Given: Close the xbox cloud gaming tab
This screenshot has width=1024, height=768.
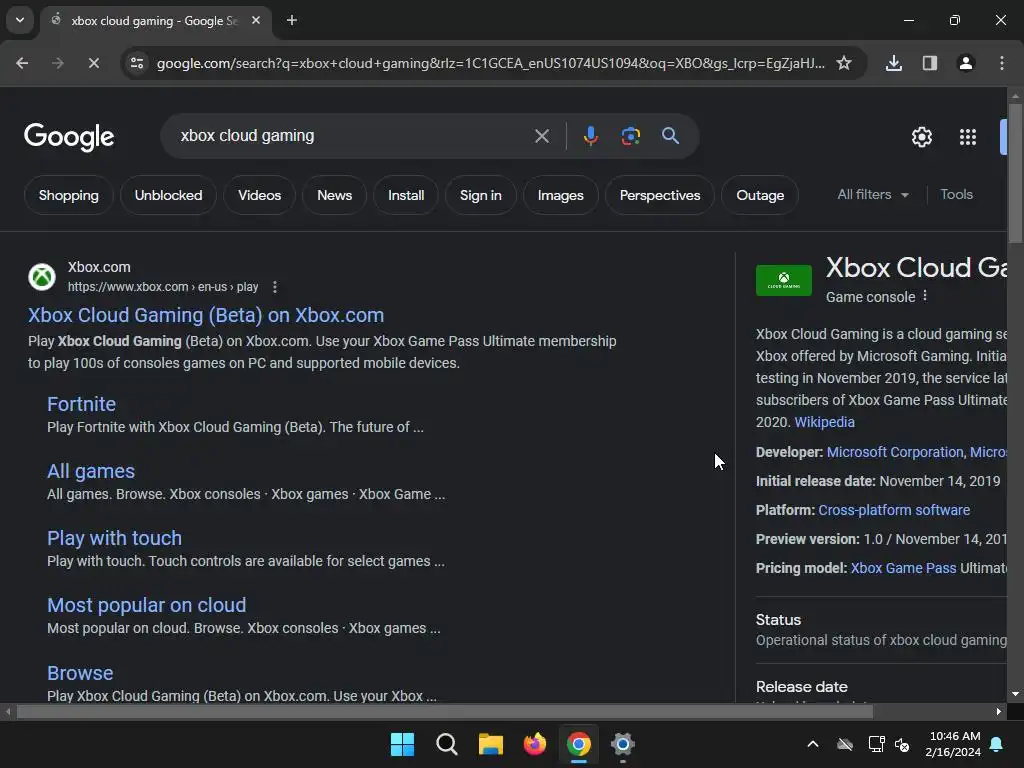Looking at the screenshot, I should (x=256, y=20).
